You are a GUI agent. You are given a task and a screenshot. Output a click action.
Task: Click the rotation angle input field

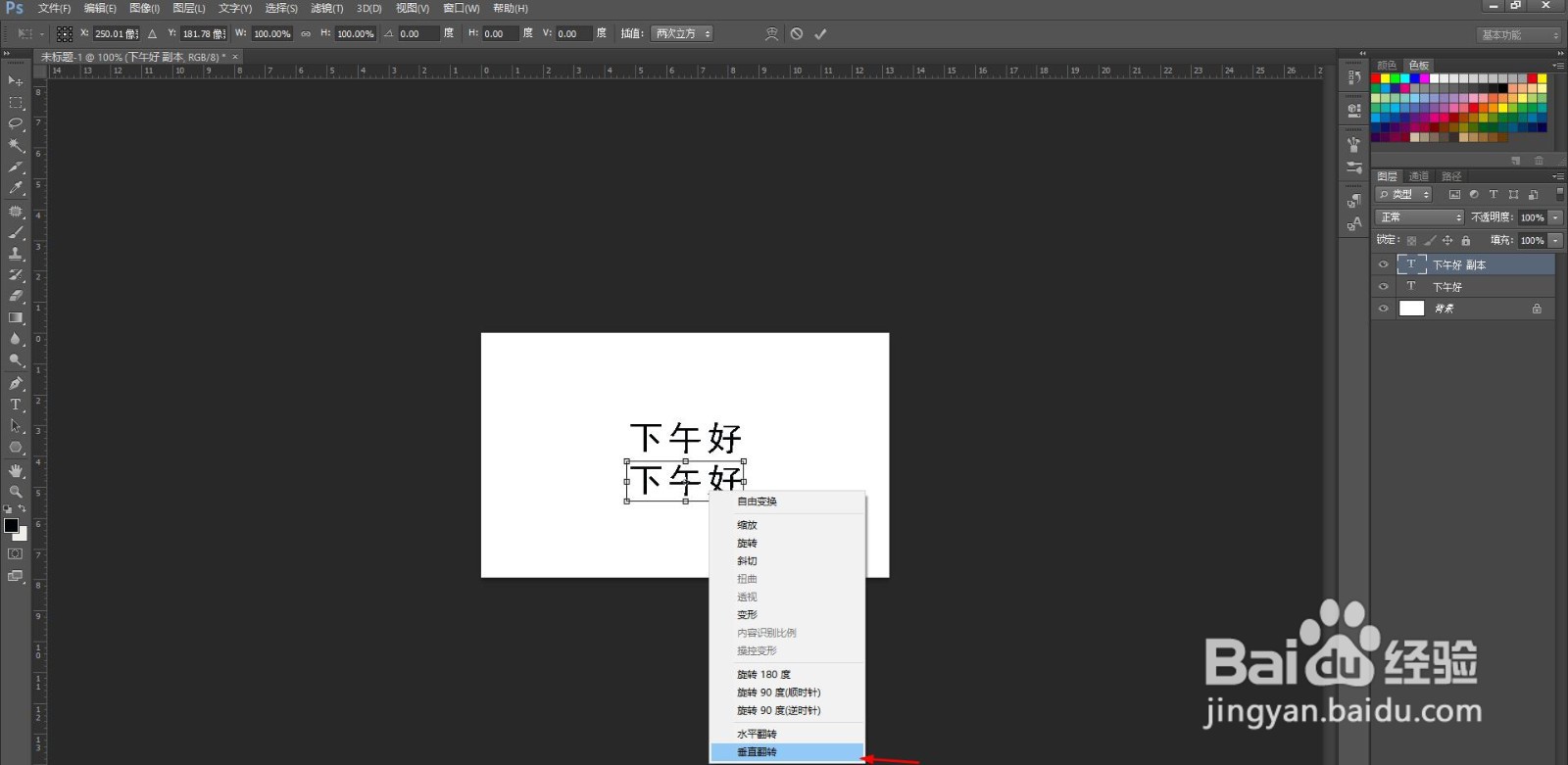(417, 33)
